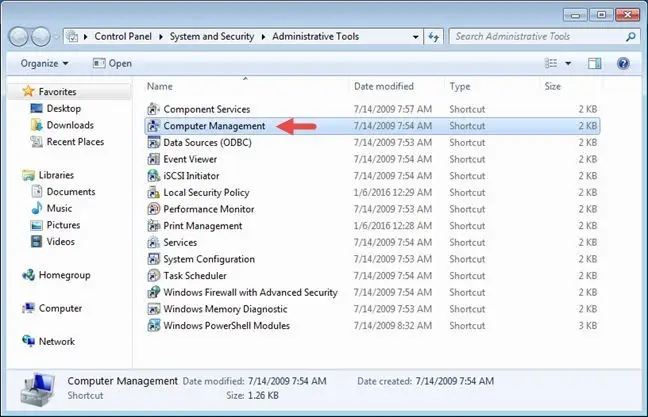Open the Organize dropdown menu
The height and width of the screenshot is (417, 648).
(x=44, y=63)
